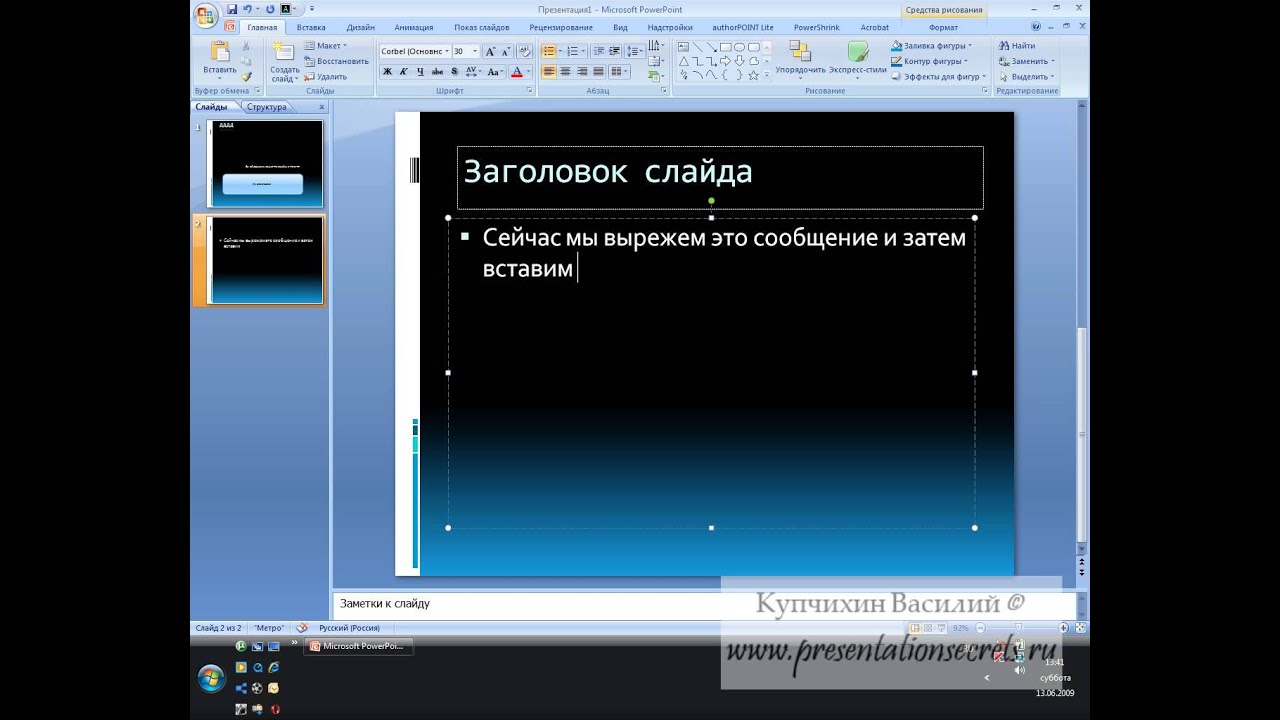1280x720 pixels.
Task: Select the straight line shape
Action: coord(698,47)
